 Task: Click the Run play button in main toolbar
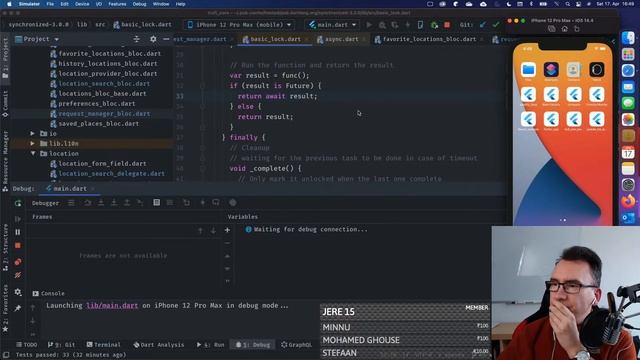point(369,25)
